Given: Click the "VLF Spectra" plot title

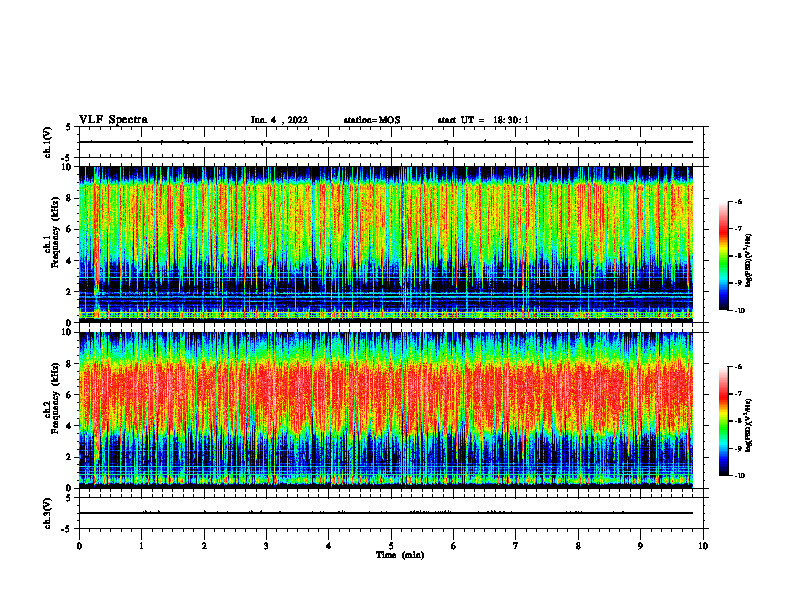Looking at the screenshot, I should pyautogui.click(x=113, y=120).
